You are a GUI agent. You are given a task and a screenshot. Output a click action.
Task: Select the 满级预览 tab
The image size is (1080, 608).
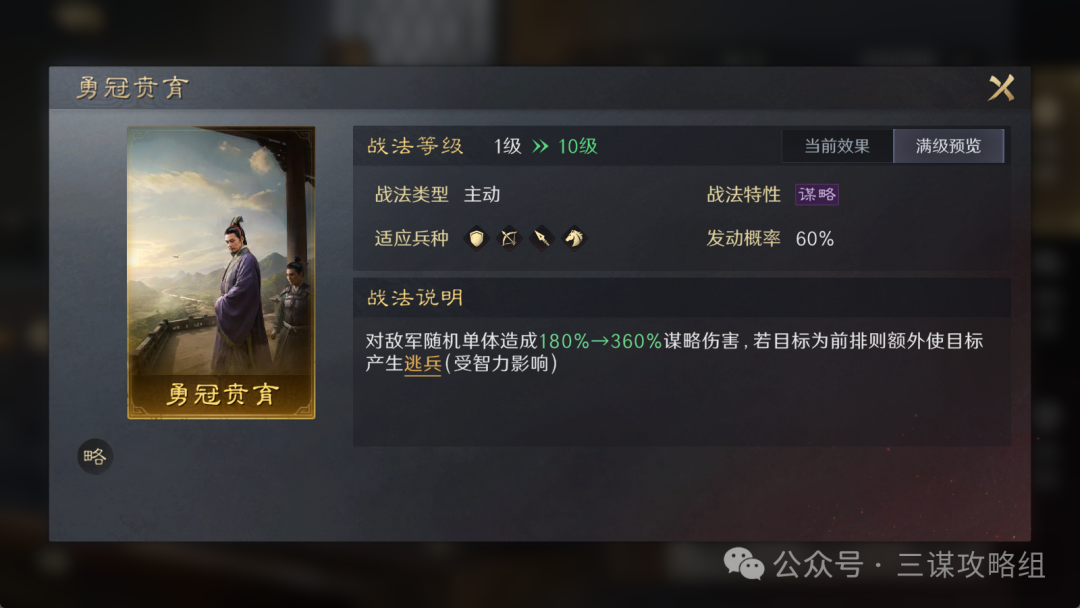(948, 146)
